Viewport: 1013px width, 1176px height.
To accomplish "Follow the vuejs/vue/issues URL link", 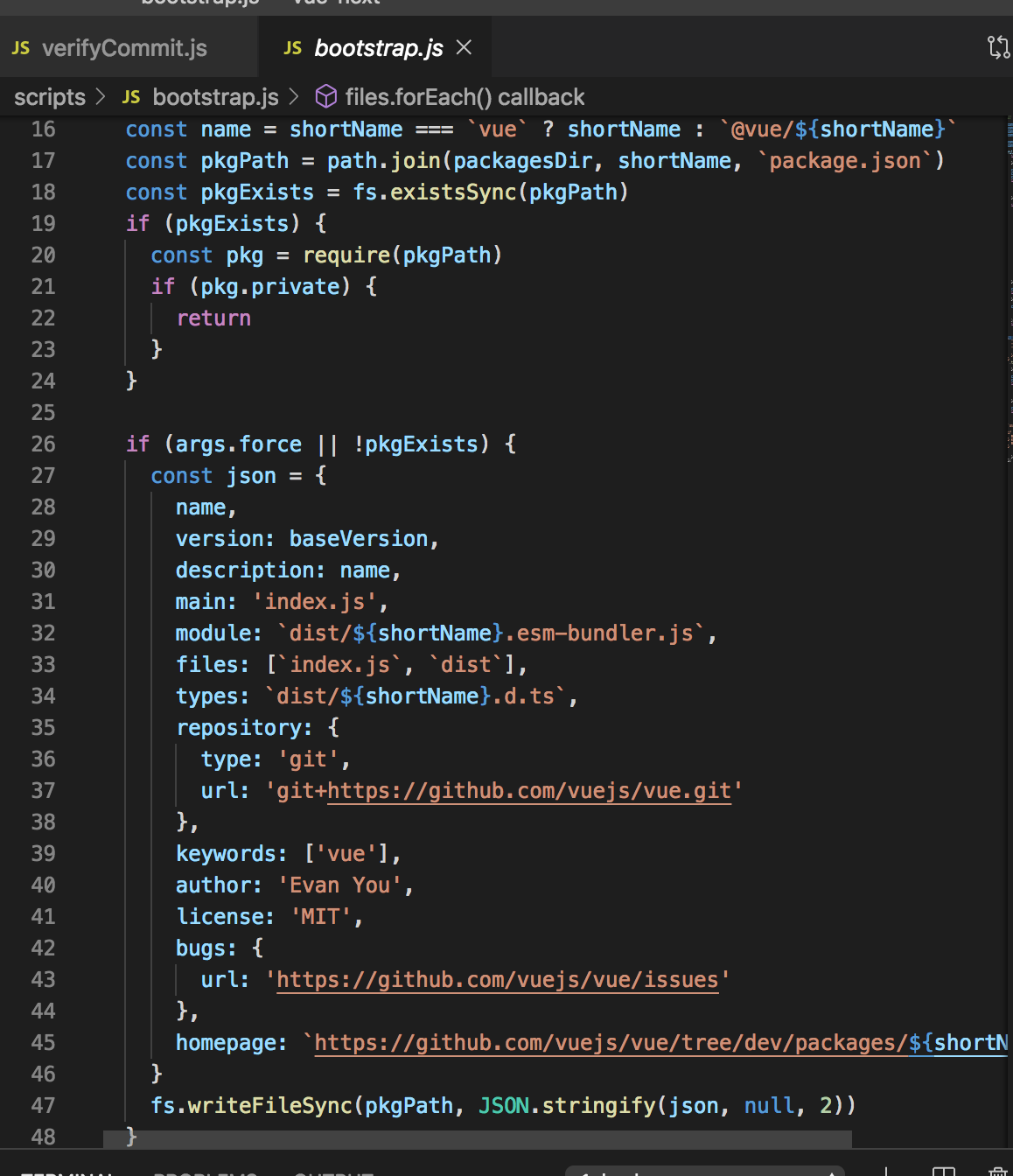I will pyautogui.click(x=498, y=980).
